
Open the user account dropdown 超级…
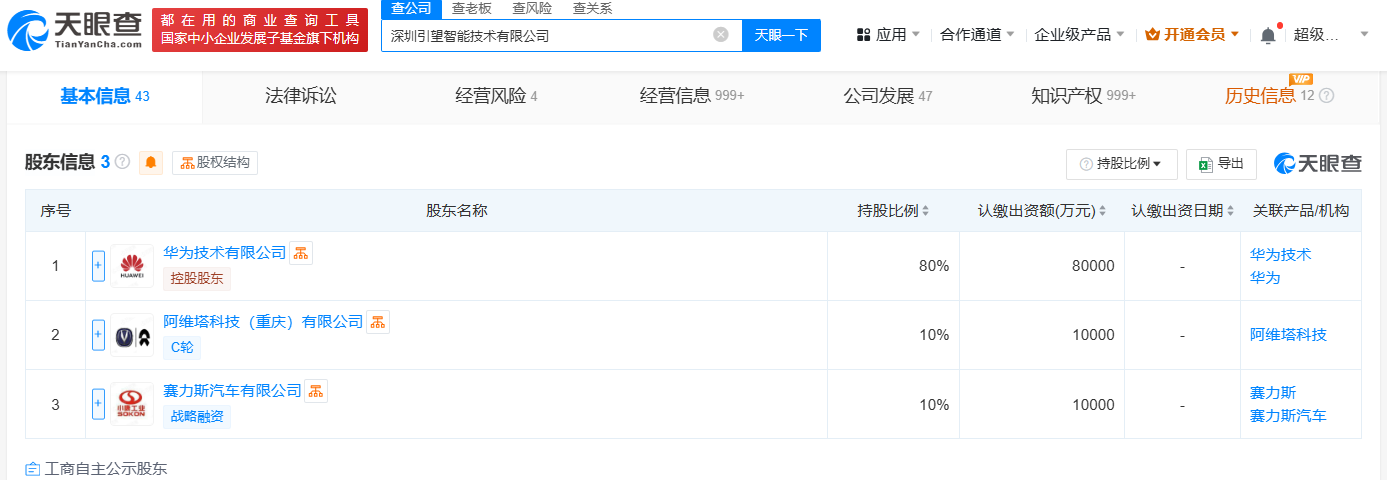click(x=1330, y=35)
